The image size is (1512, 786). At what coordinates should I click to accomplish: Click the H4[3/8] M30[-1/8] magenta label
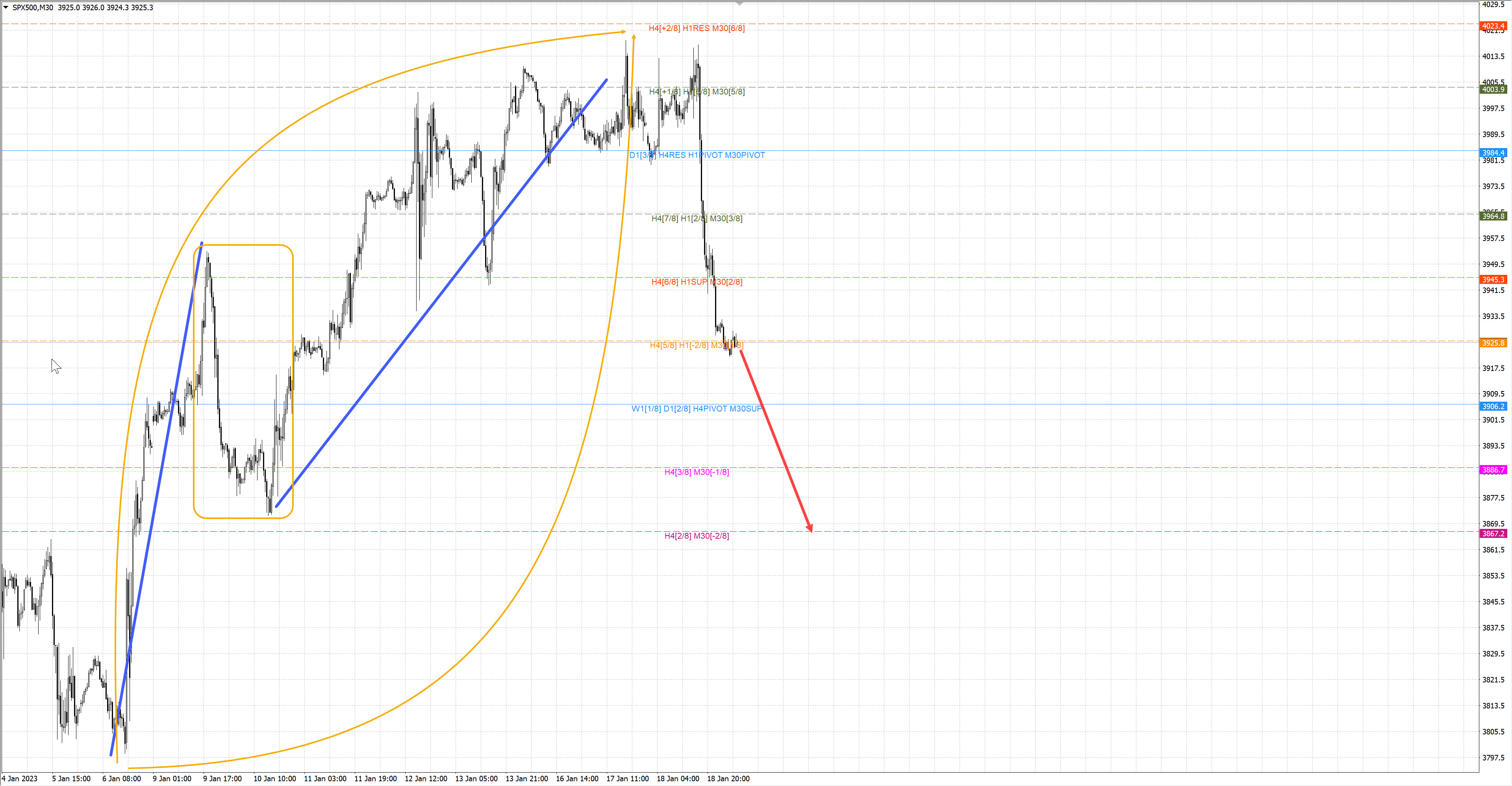[x=696, y=472]
